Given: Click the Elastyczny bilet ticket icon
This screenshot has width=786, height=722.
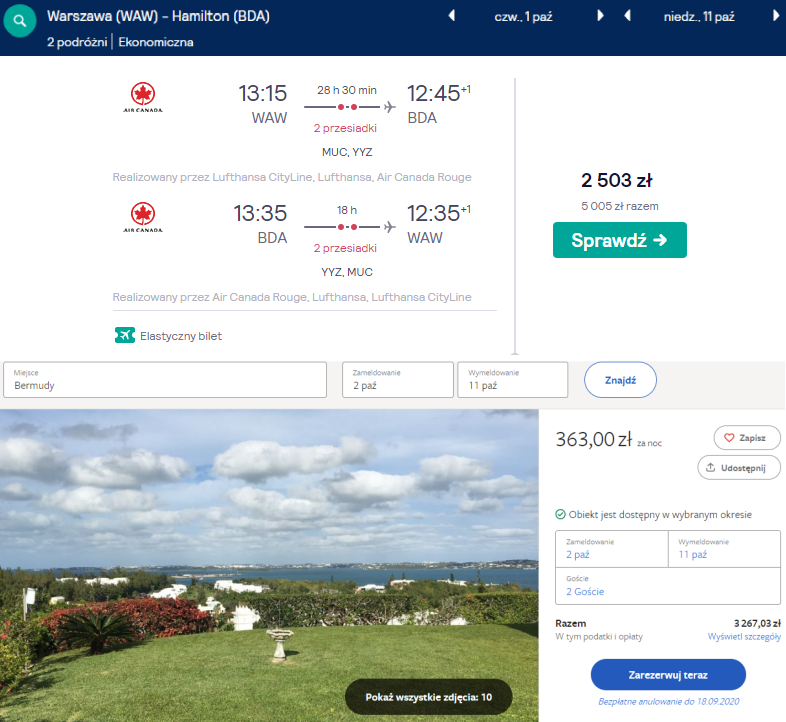Looking at the screenshot, I should pos(124,336).
